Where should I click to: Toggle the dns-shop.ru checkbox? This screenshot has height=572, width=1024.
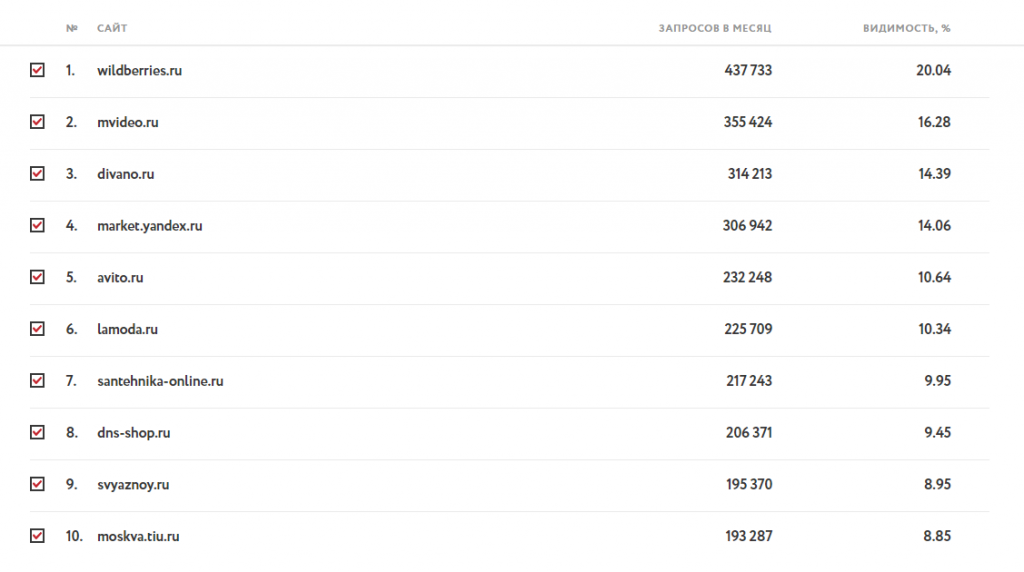[37, 433]
